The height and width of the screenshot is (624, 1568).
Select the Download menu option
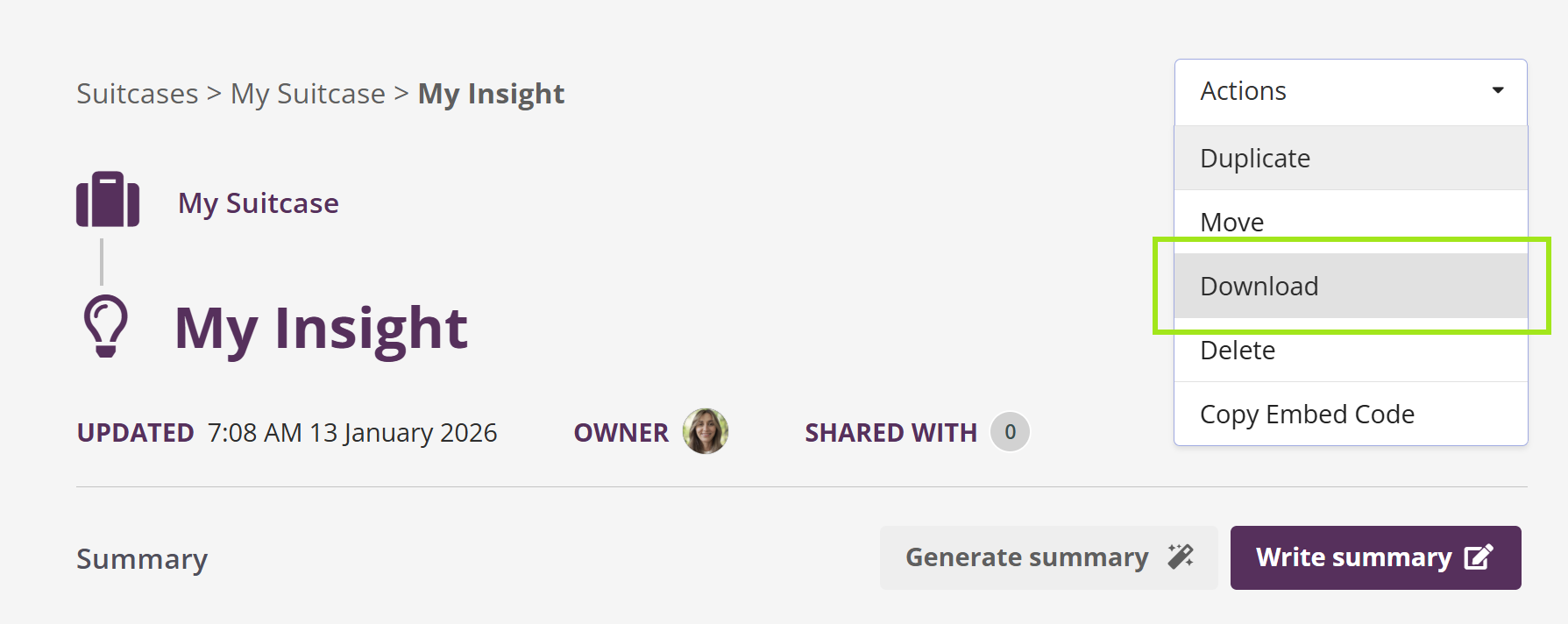[1259, 287]
